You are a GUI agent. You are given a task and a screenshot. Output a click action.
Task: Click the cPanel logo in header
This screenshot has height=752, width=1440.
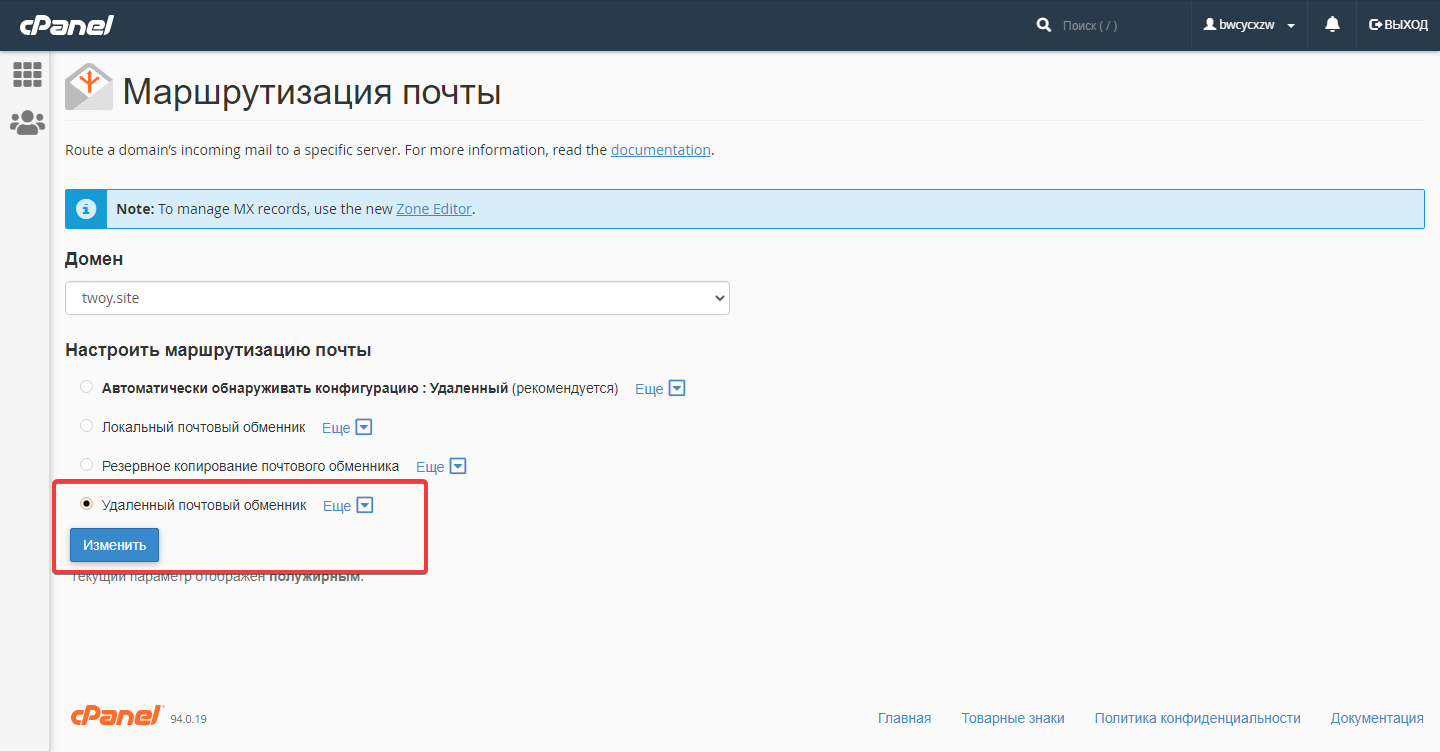[66, 25]
